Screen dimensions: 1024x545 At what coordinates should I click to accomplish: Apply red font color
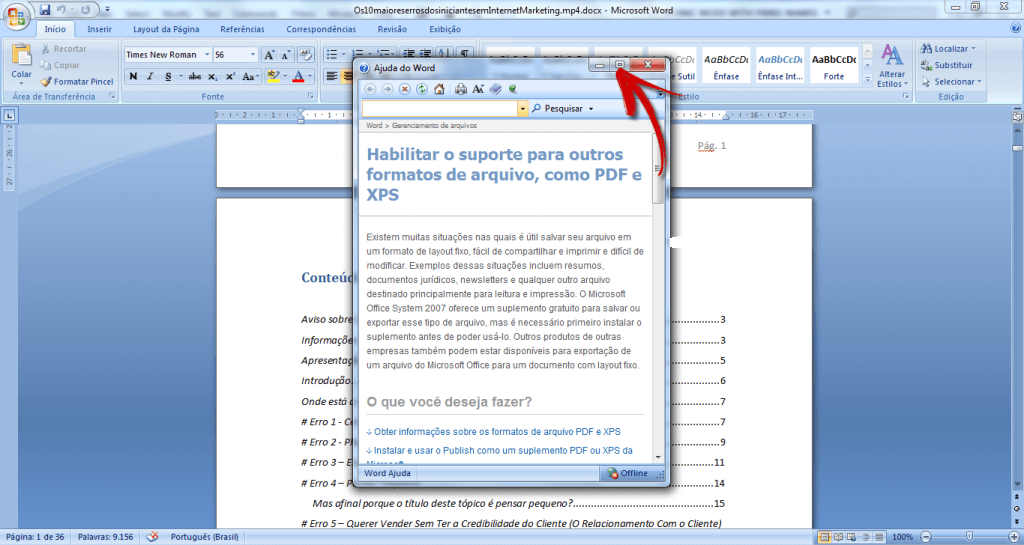(x=298, y=76)
